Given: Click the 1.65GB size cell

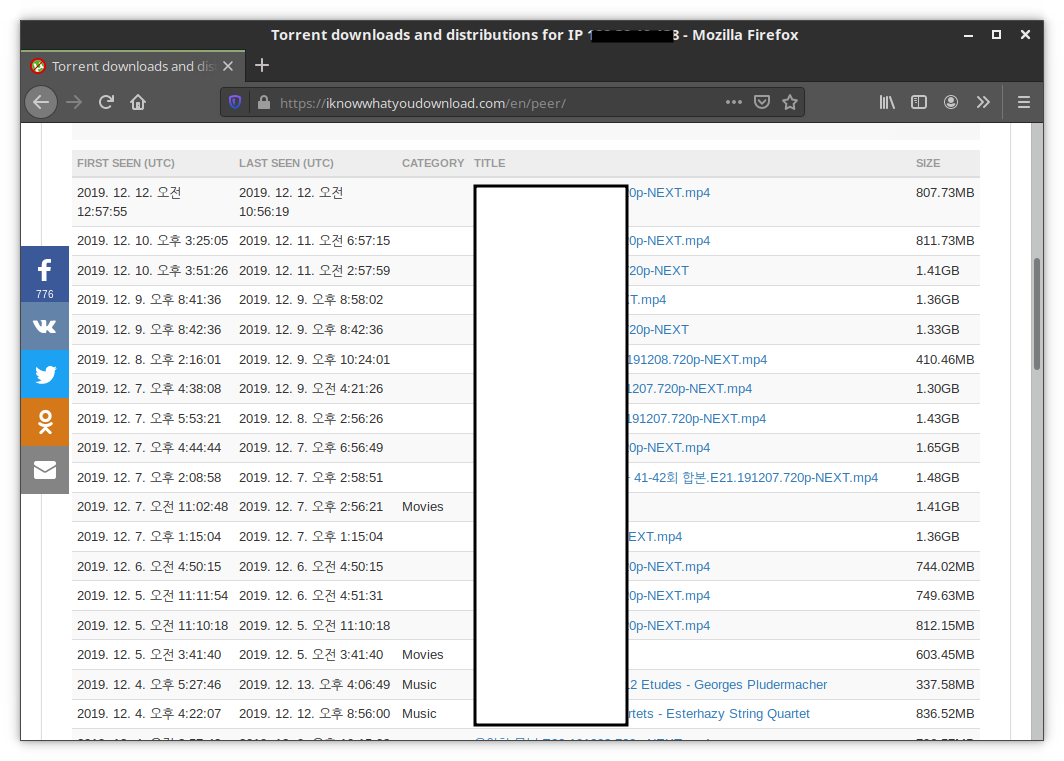Looking at the screenshot, I should click(937, 448).
